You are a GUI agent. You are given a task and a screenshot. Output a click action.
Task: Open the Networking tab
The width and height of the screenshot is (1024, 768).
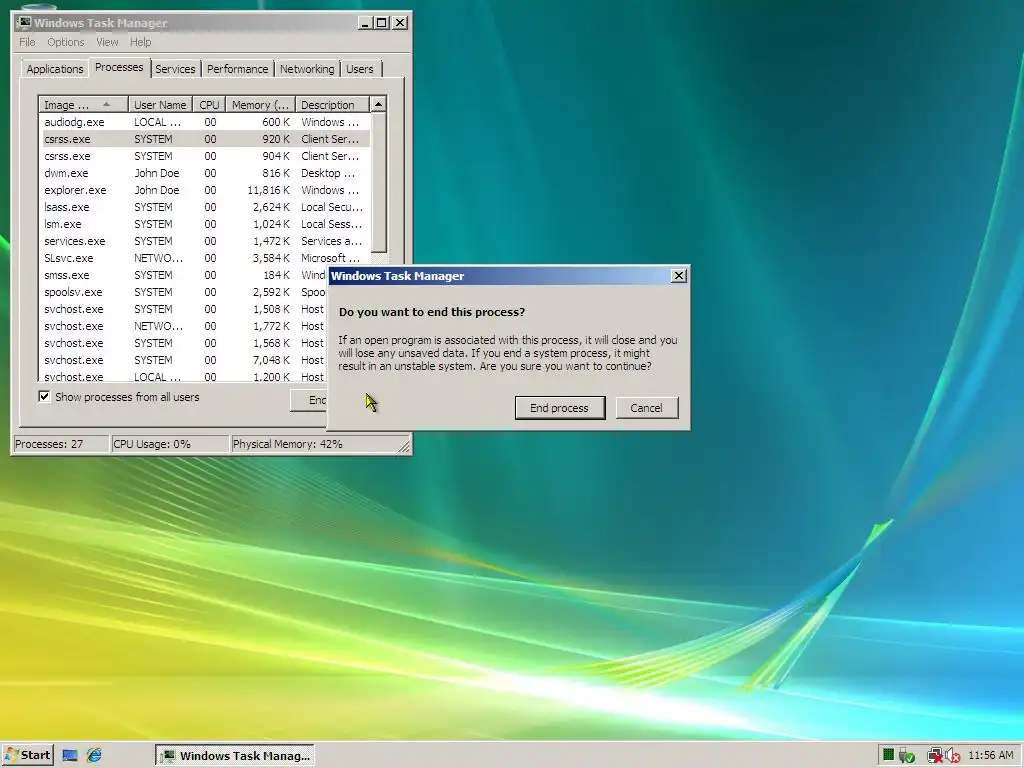coord(307,69)
